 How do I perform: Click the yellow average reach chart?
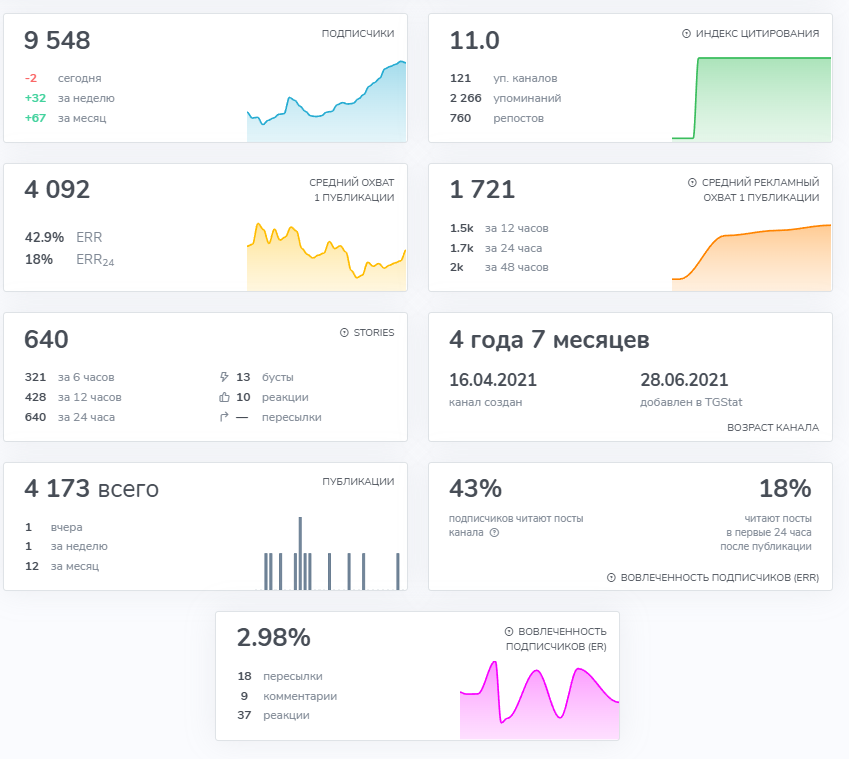pyautogui.click(x=326, y=257)
